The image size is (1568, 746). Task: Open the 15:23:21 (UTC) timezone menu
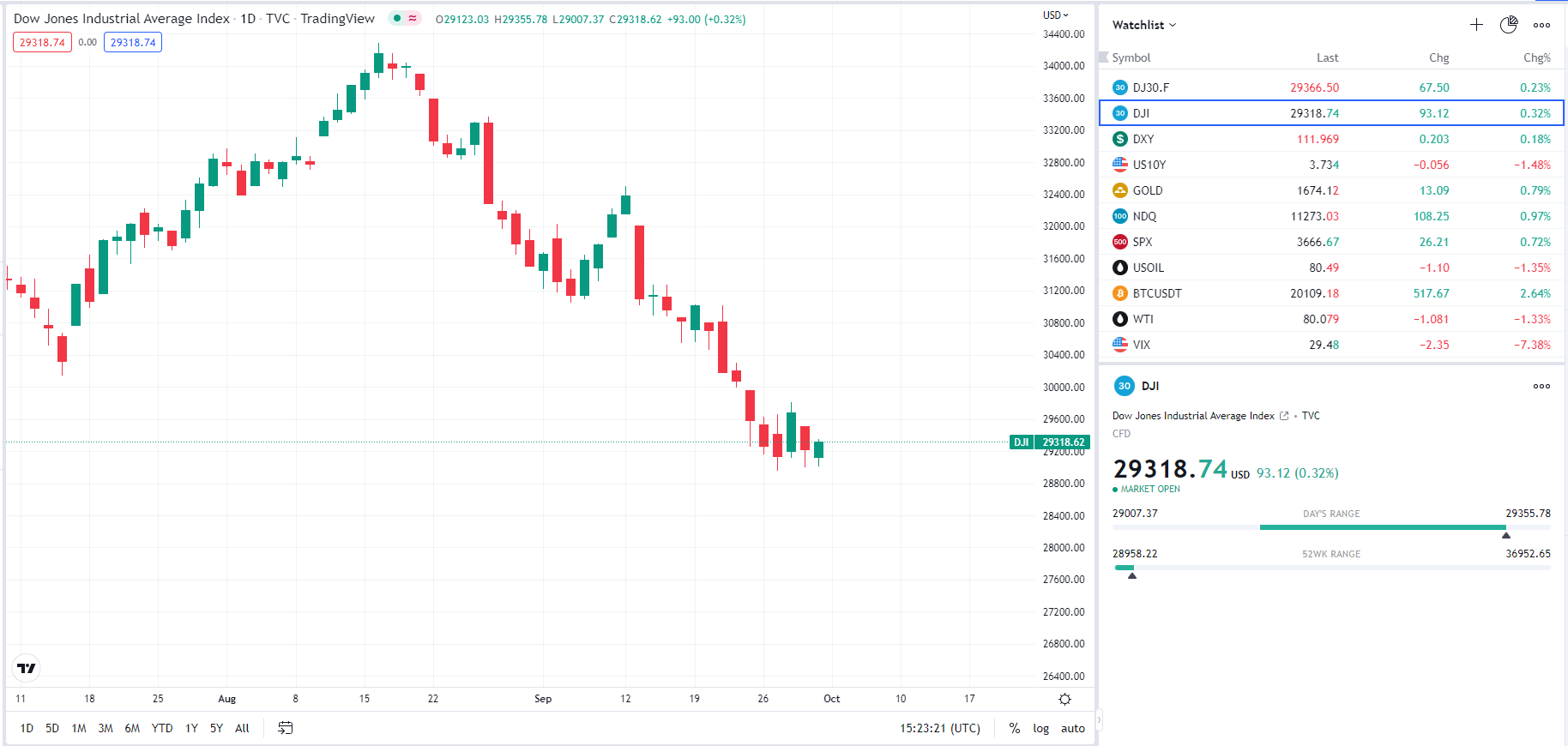[939, 728]
